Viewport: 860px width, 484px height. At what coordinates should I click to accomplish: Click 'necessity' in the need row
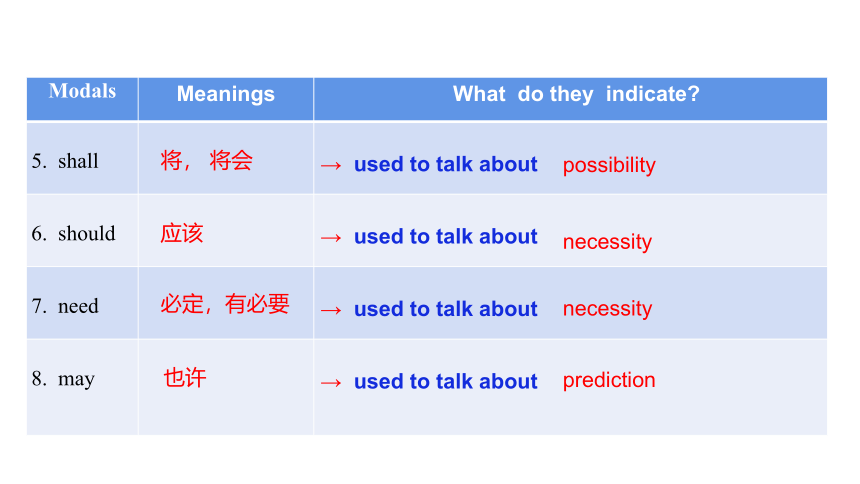pyautogui.click(x=607, y=309)
